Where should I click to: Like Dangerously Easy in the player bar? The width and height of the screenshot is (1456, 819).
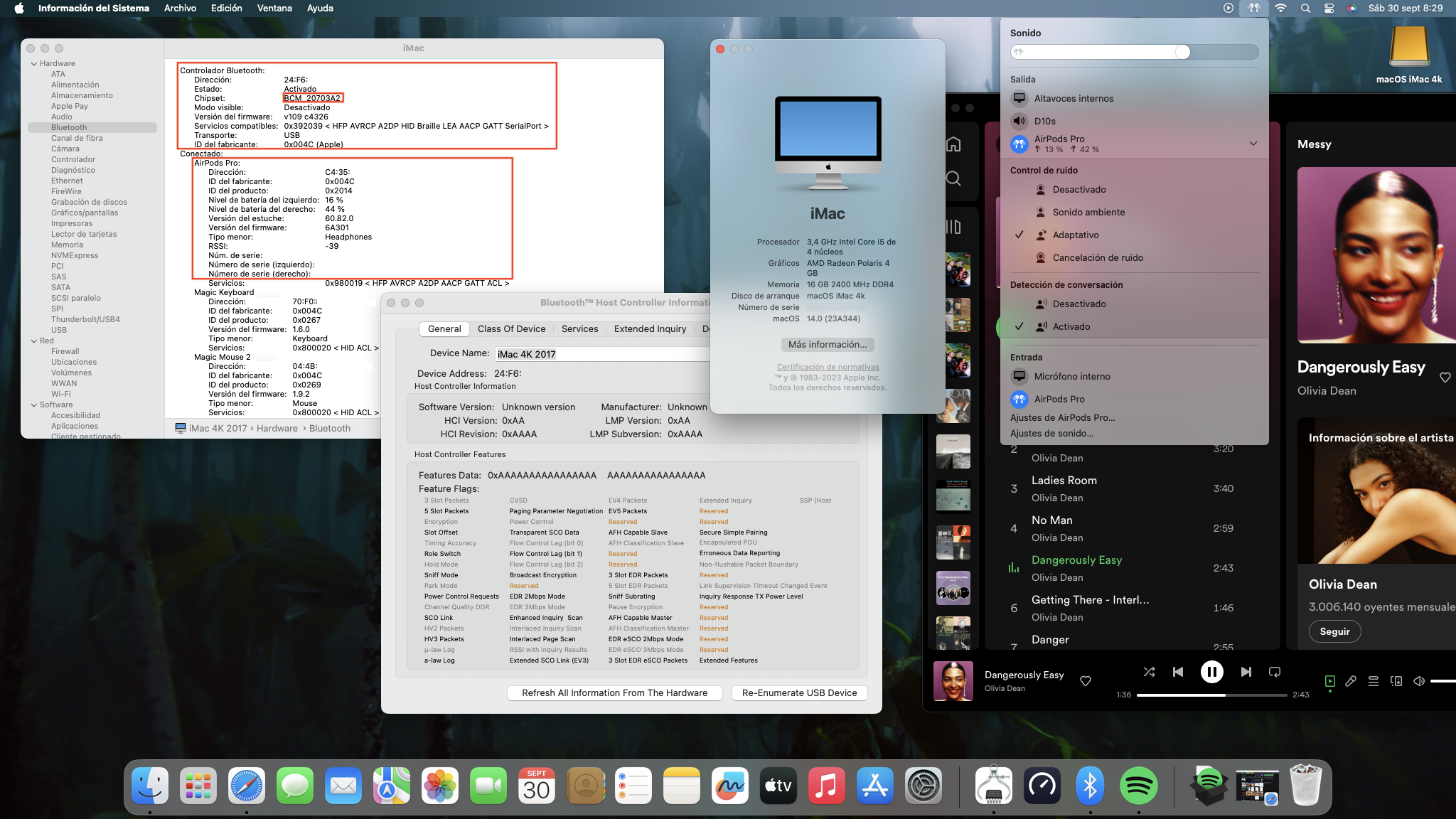tap(1086, 681)
